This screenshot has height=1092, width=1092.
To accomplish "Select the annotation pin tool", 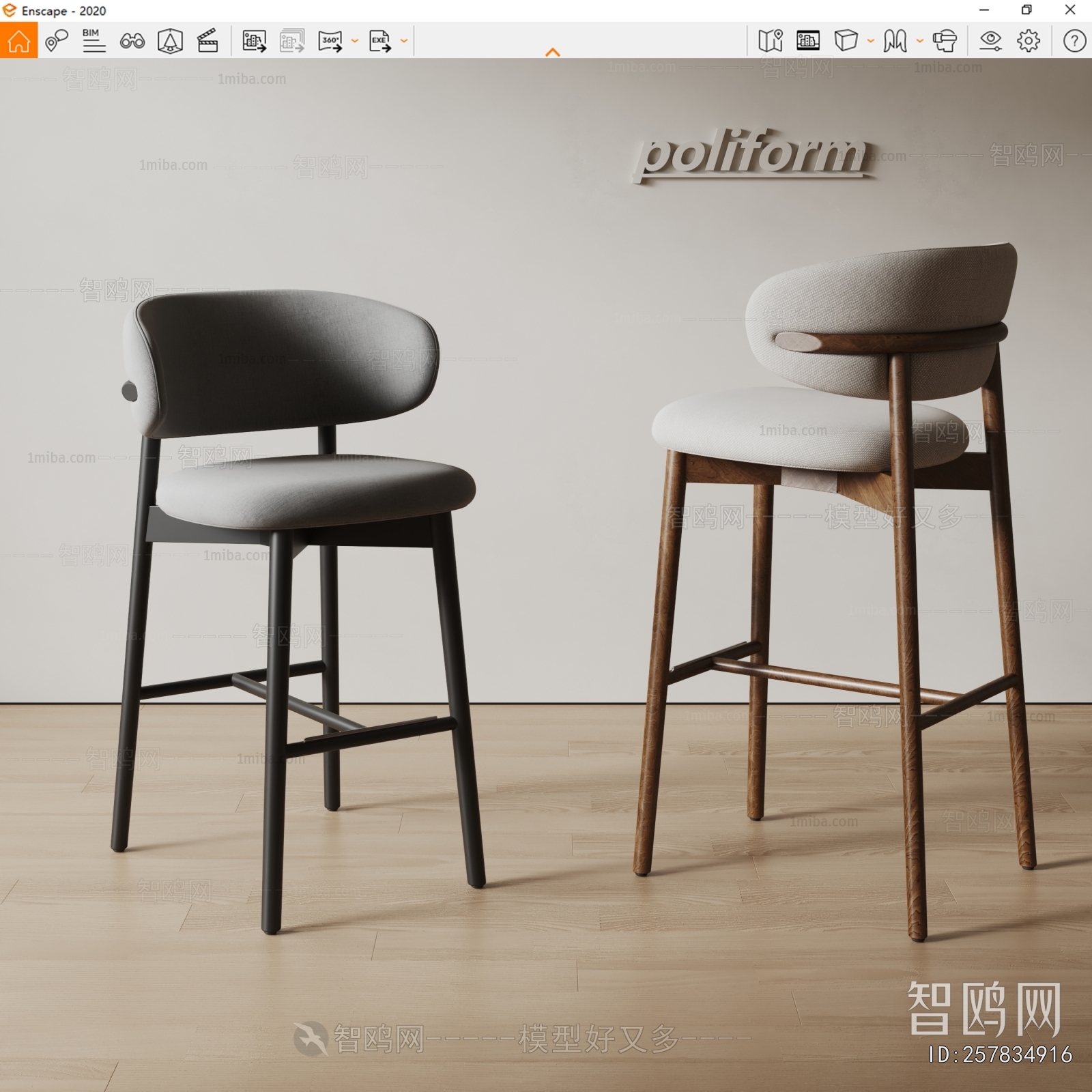I will click(x=58, y=41).
